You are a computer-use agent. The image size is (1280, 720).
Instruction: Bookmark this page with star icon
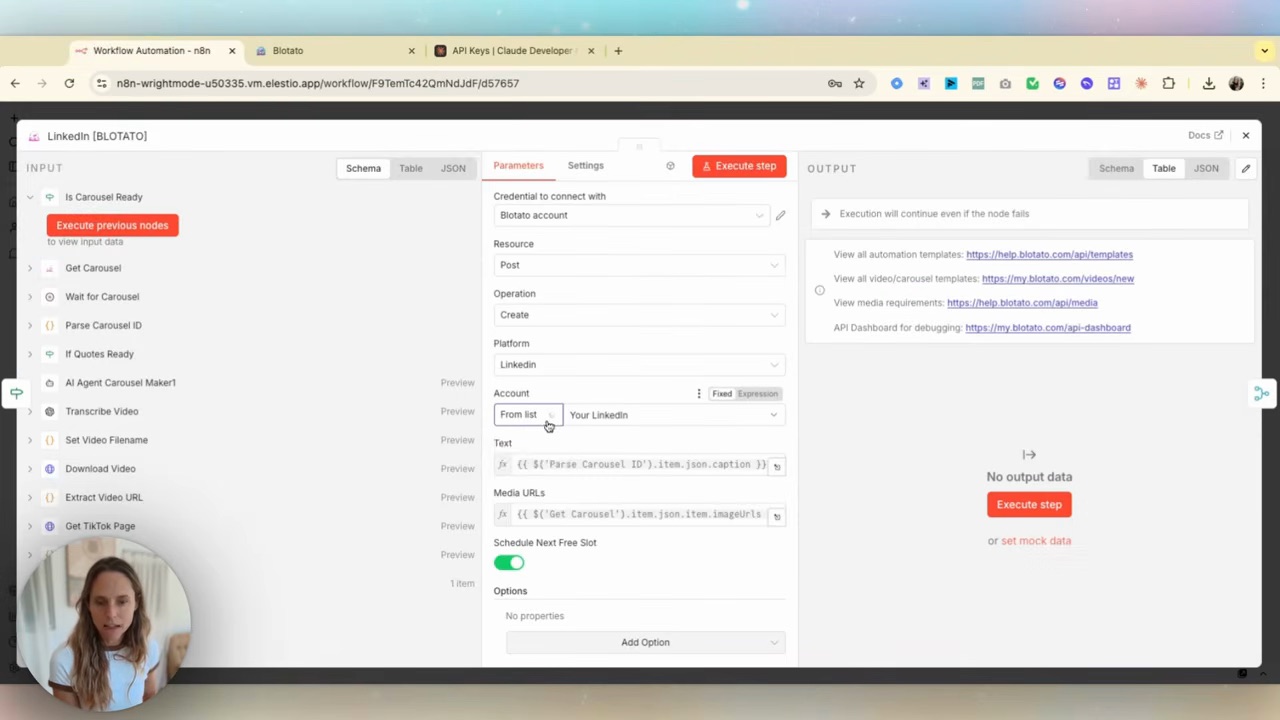pos(859,84)
